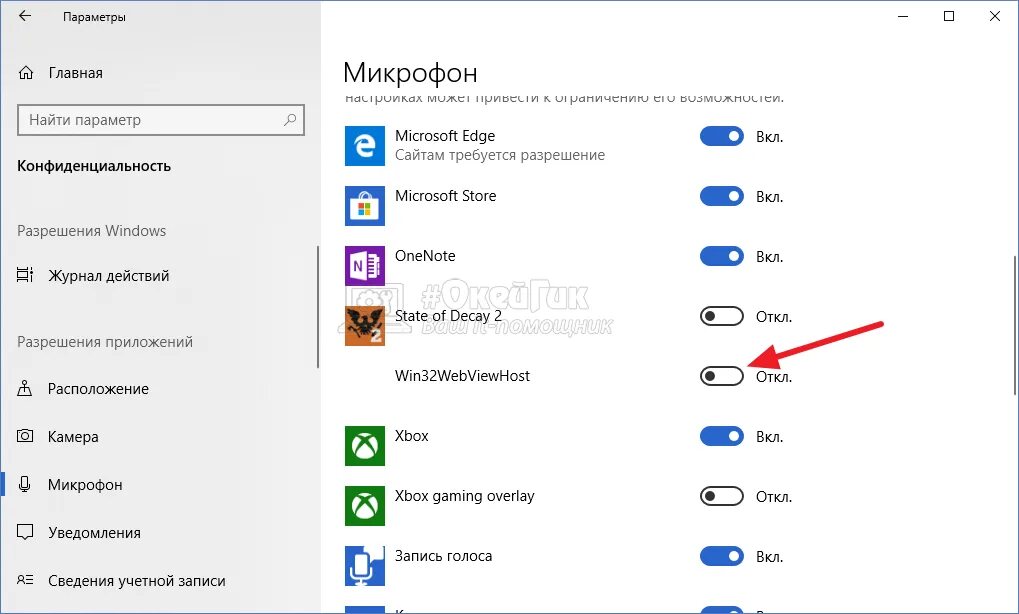Open Уведомления settings
The height and width of the screenshot is (614, 1019).
[x=94, y=533]
